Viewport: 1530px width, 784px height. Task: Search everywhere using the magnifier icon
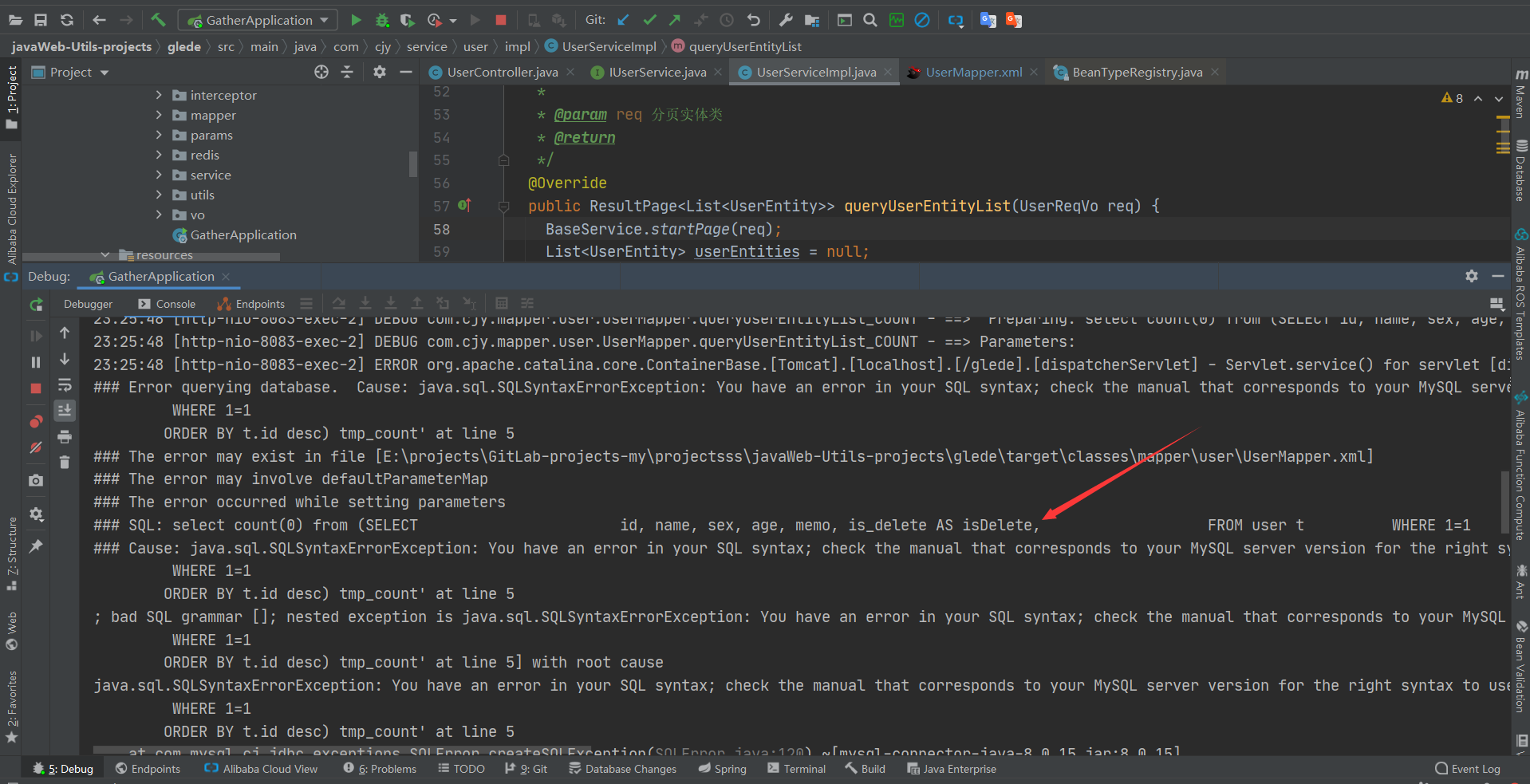coord(870,20)
